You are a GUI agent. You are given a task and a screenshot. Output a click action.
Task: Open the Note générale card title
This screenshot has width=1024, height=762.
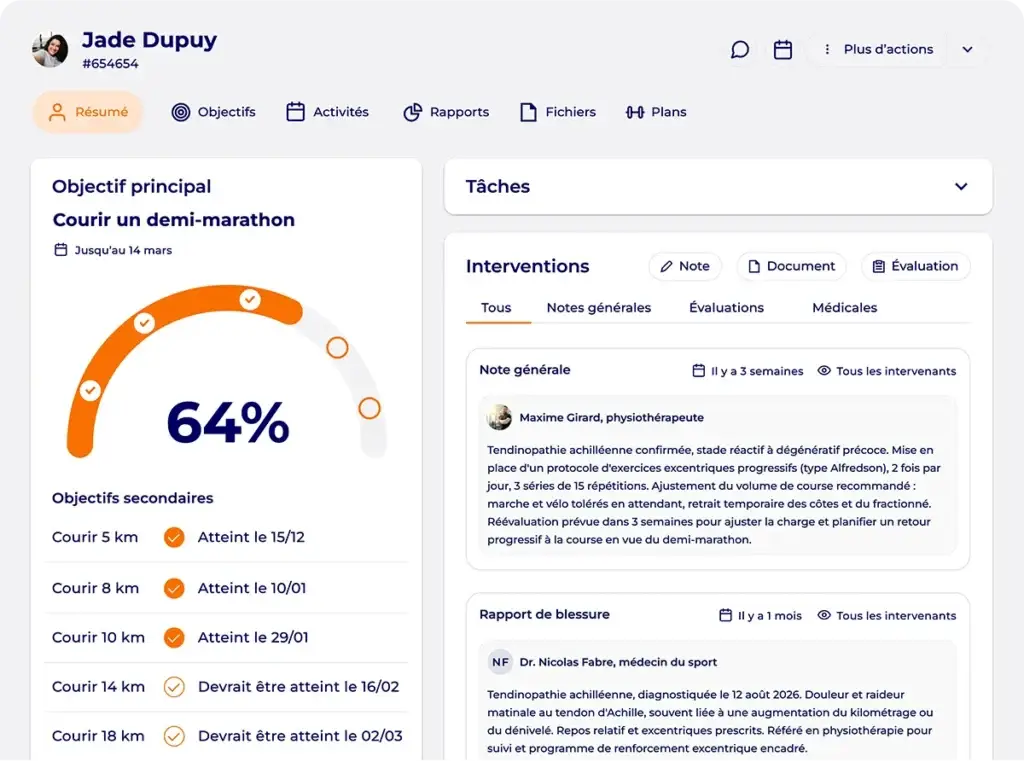[x=524, y=370]
